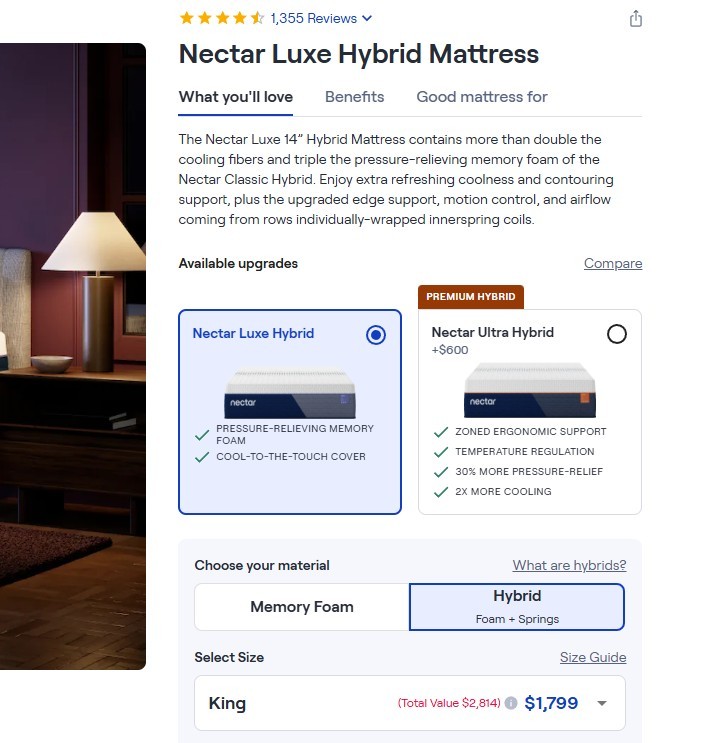Choose Hybrid Foam + Springs material option

517,607
